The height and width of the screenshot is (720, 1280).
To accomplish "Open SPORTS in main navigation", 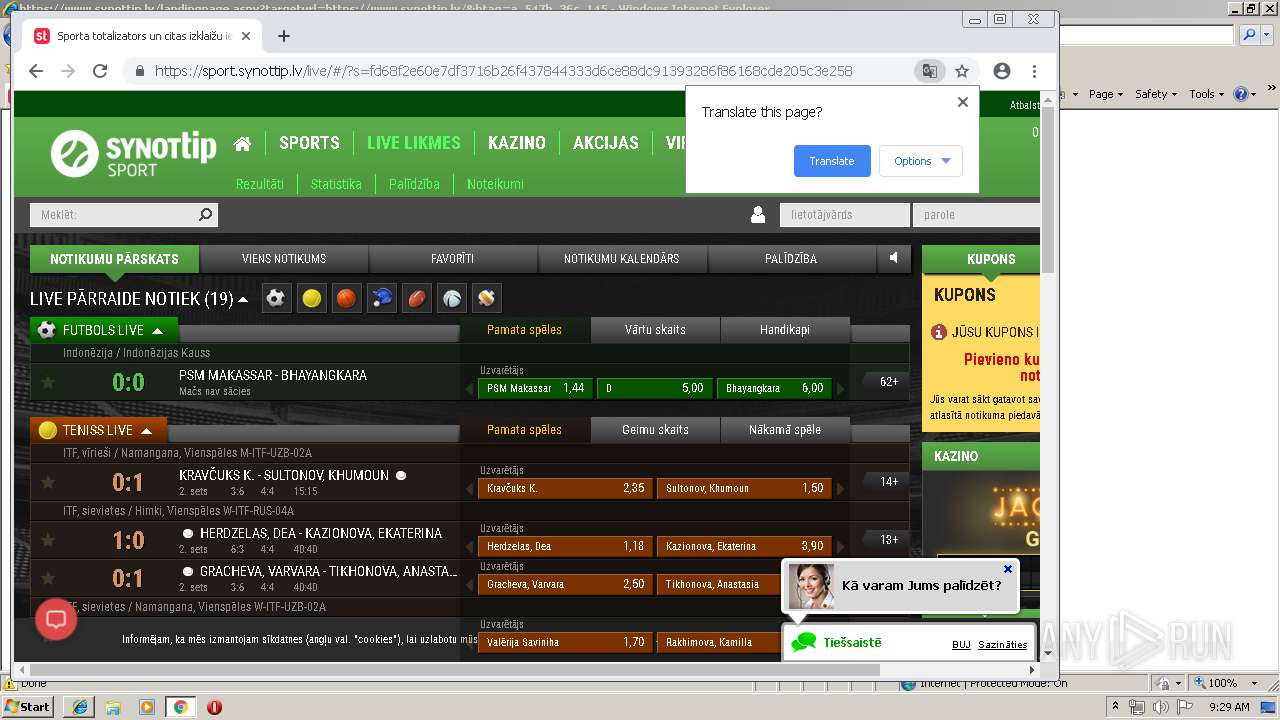I will pyautogui.click(x=309, y=143).
